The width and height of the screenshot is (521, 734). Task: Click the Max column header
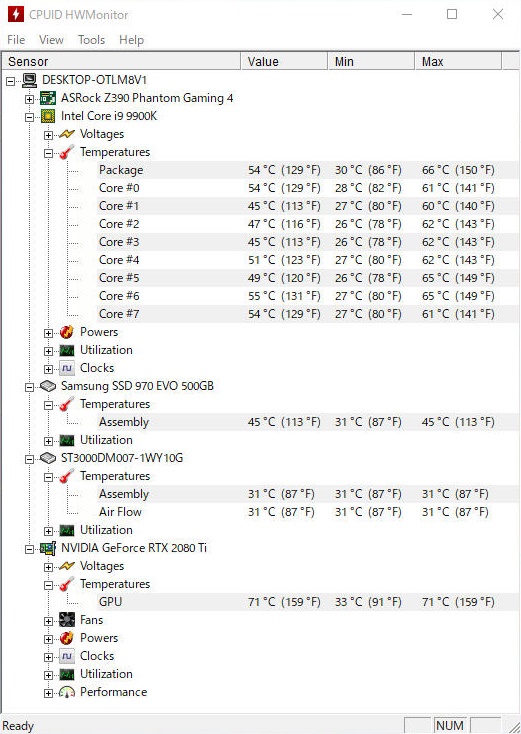(458, 61)
